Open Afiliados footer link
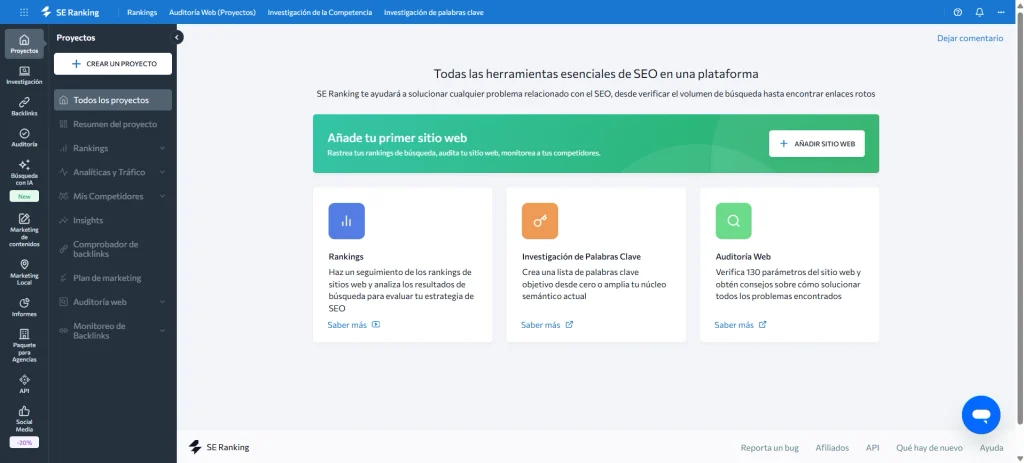 pyautogui.click(x=832, y=448)
